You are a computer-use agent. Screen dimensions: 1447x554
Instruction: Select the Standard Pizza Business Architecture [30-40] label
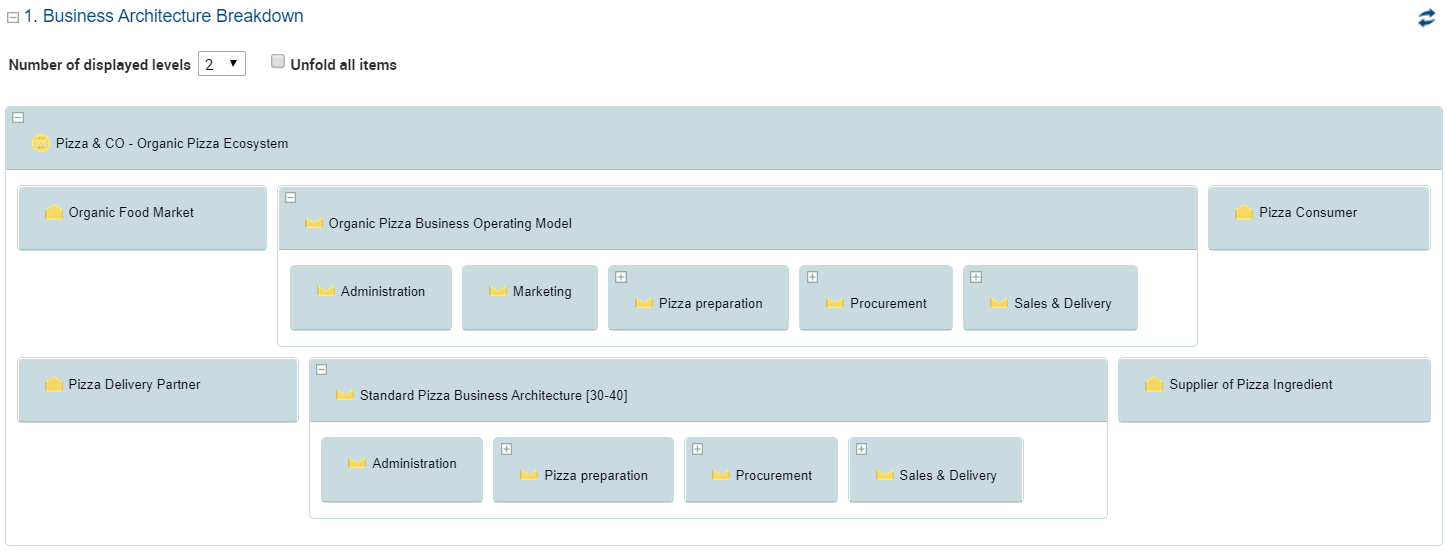[x=493, y=396]
